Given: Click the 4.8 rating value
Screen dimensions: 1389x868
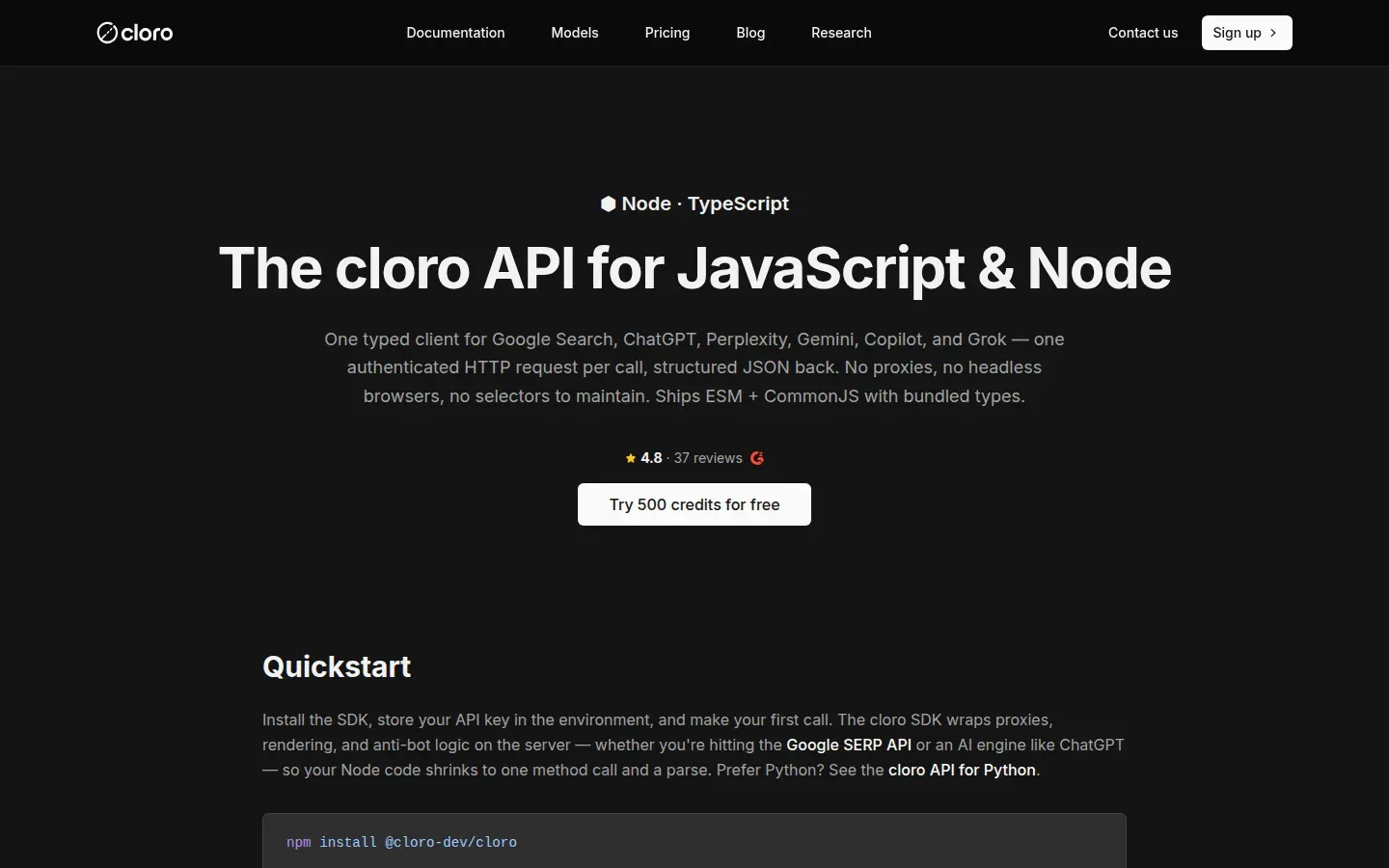Looking at the screenshot, I should click(x=651, y=458).
